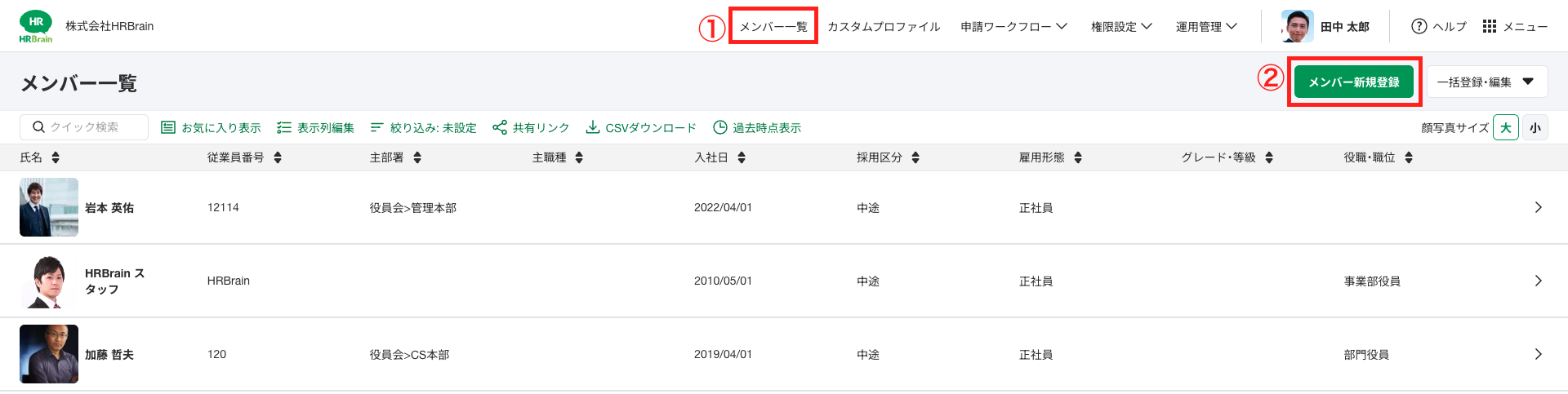
Task: Click hire date 2022/04/01
Action: pyautogui.click(x=723, y=207)
